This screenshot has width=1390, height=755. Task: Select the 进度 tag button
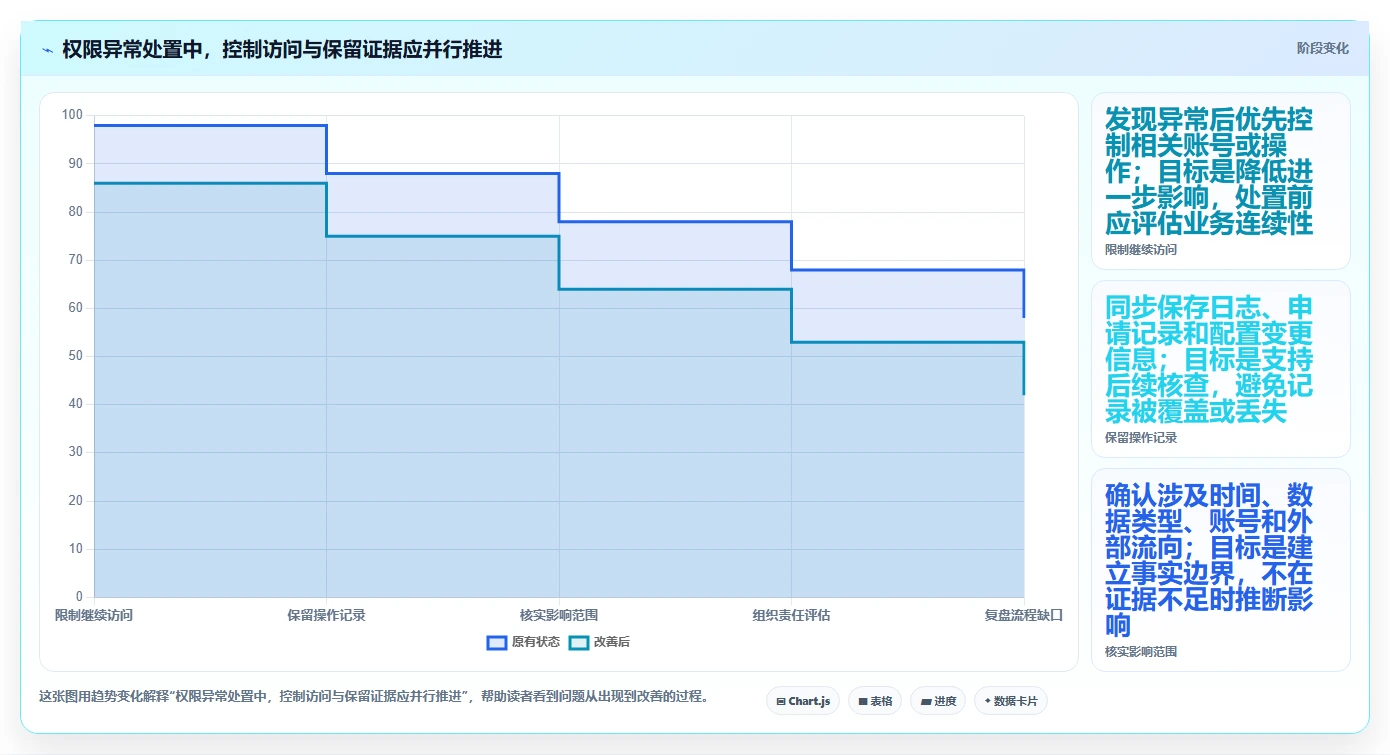click(x=939, y=701)
